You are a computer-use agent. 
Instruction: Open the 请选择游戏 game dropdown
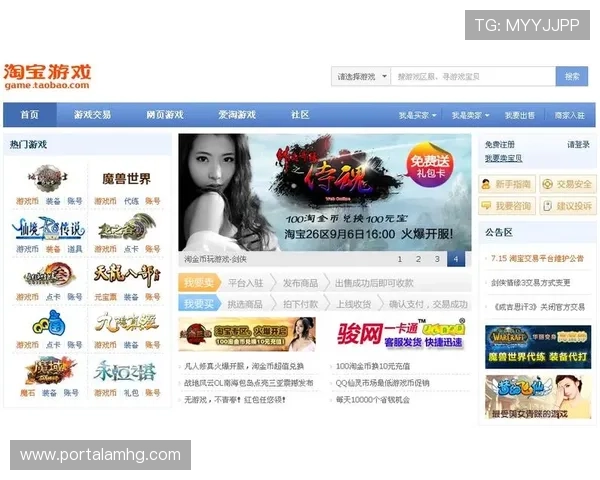click(361, 77)
